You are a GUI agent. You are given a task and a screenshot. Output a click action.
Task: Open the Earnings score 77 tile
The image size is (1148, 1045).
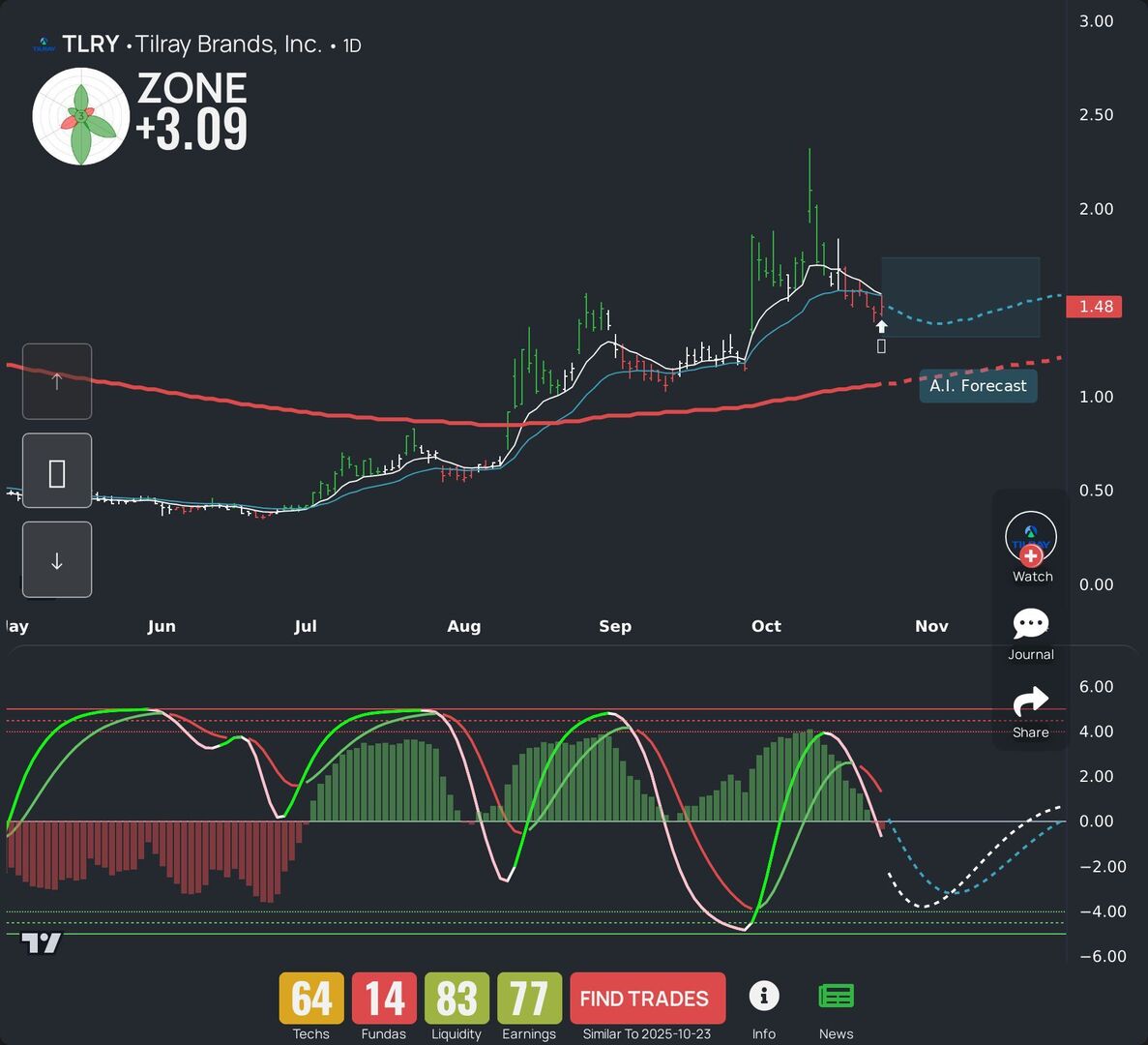point(529,999)
